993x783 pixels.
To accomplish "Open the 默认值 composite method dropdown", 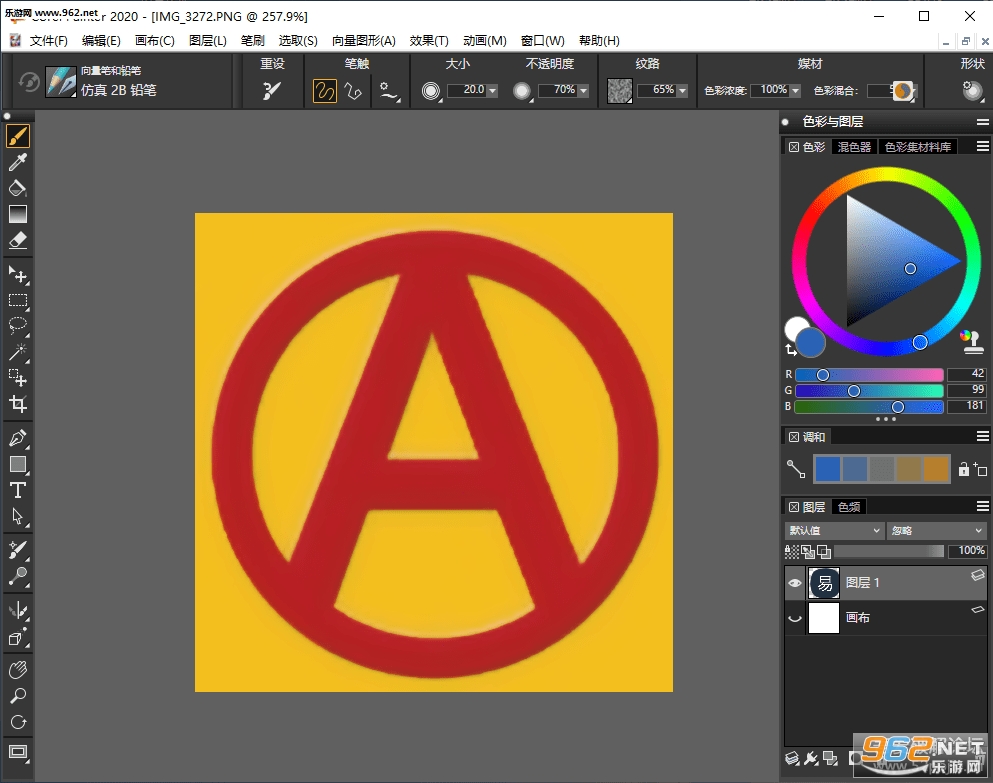I will (835, 530).
